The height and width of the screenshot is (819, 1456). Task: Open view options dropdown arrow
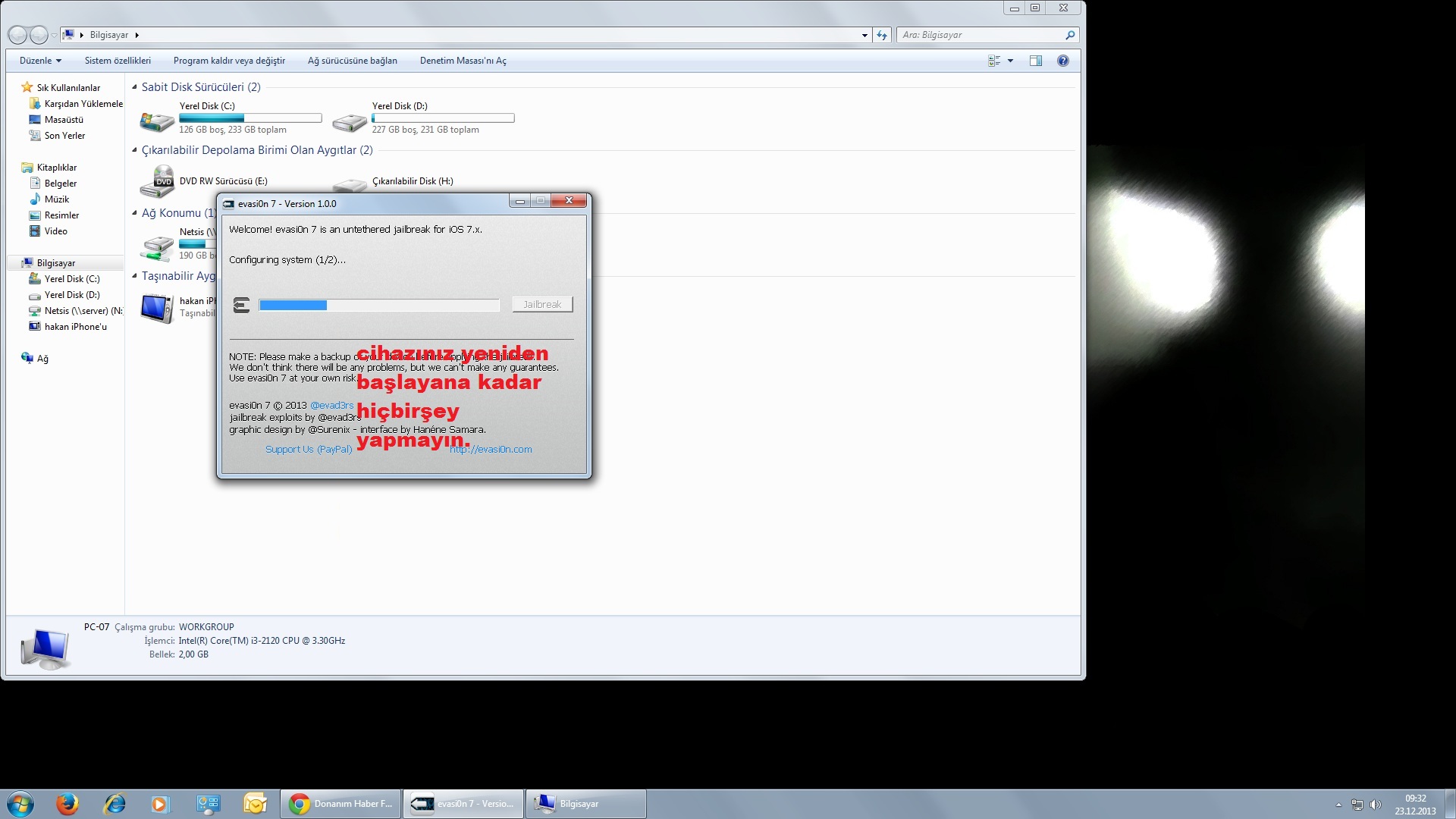point(1010,61)
